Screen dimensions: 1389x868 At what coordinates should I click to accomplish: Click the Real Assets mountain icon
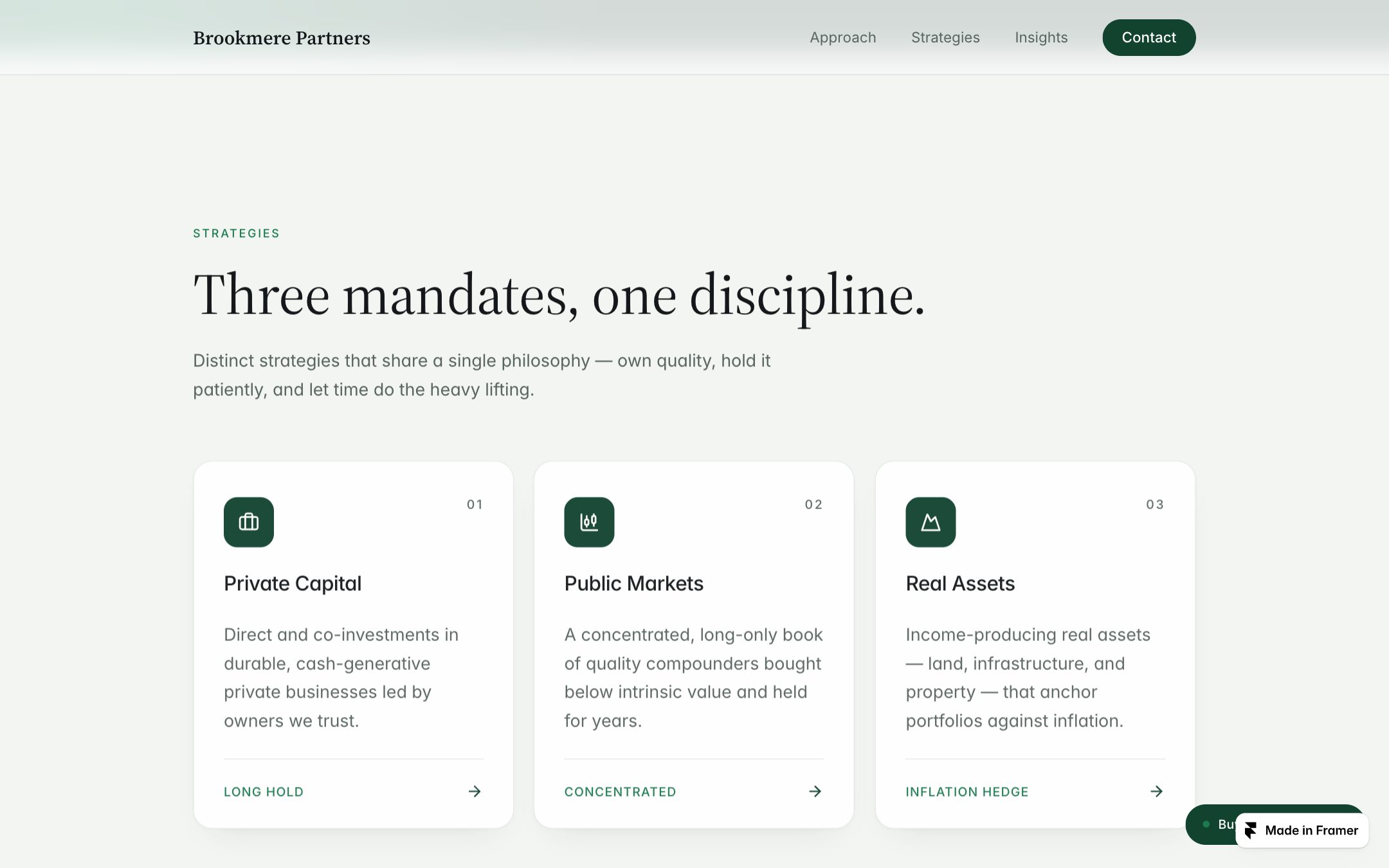(x=931, y=522)
